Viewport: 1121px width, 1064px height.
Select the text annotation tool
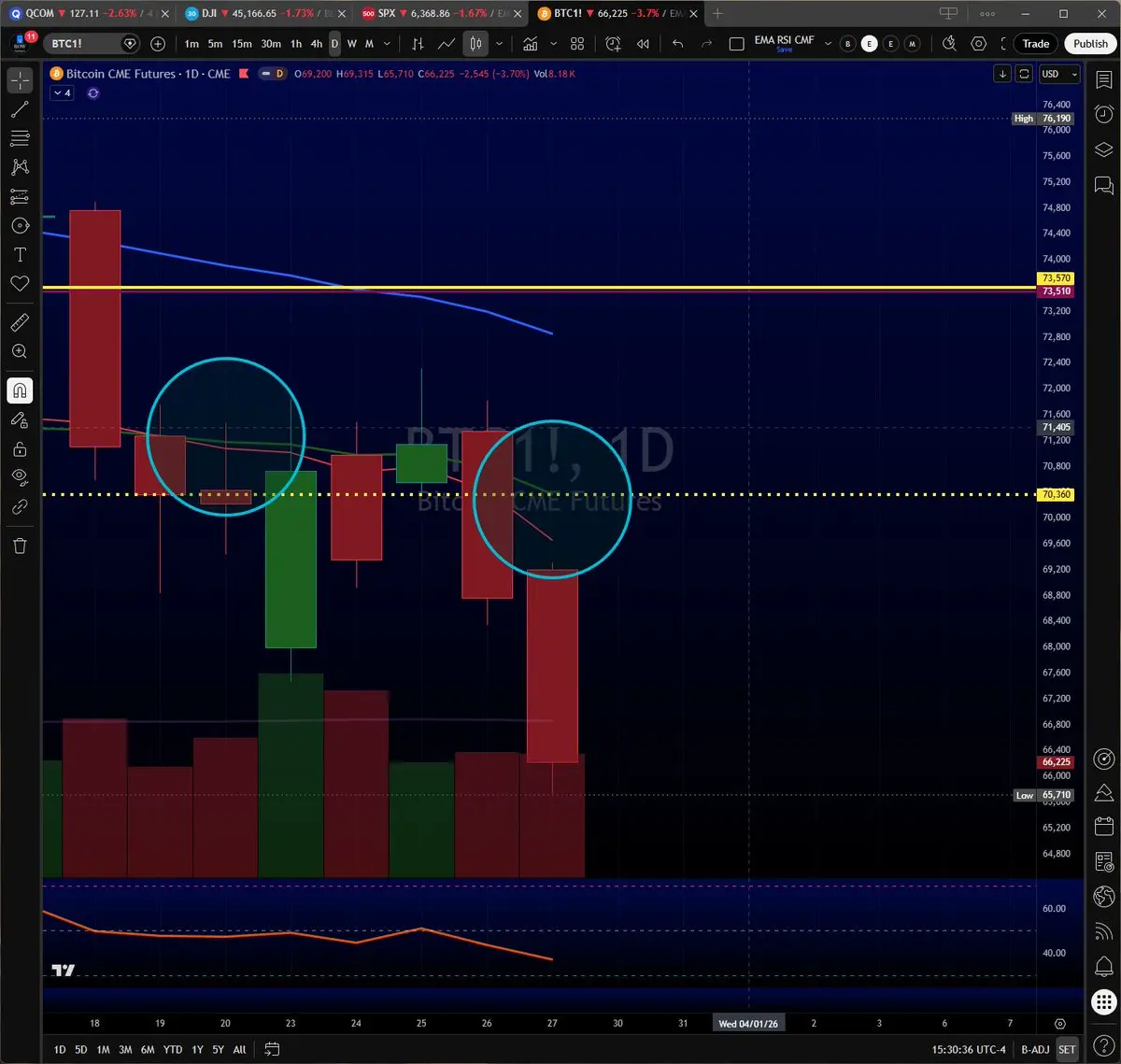pyautogui.click(x=20, y=255)
